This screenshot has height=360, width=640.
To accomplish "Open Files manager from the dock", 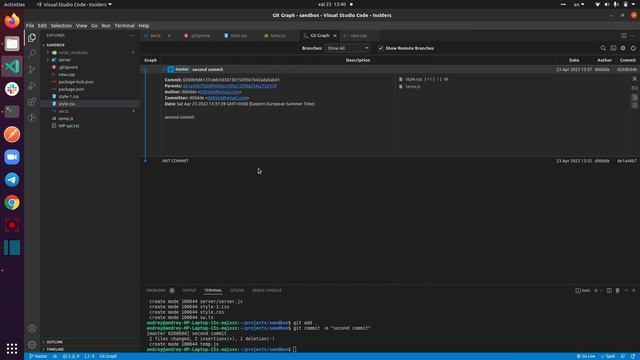I will tap(12, 43).
